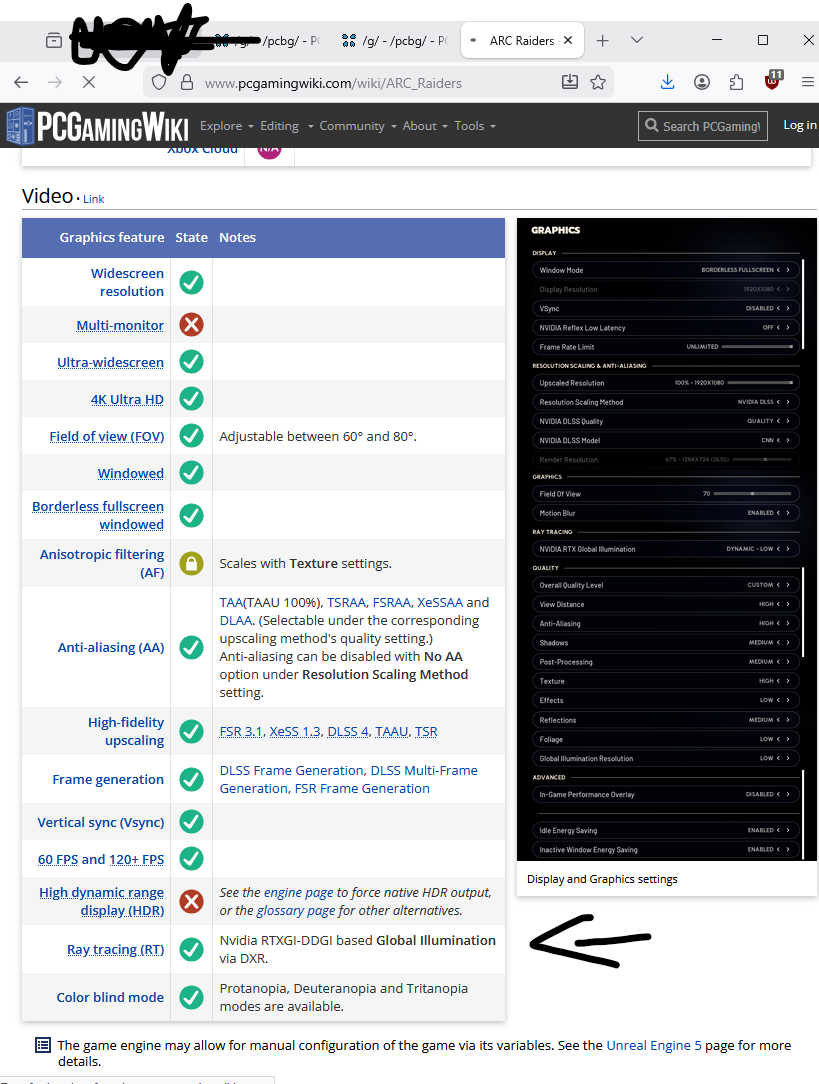Click the search magnifier icon
819x1084 pixels.
point(652,126)
